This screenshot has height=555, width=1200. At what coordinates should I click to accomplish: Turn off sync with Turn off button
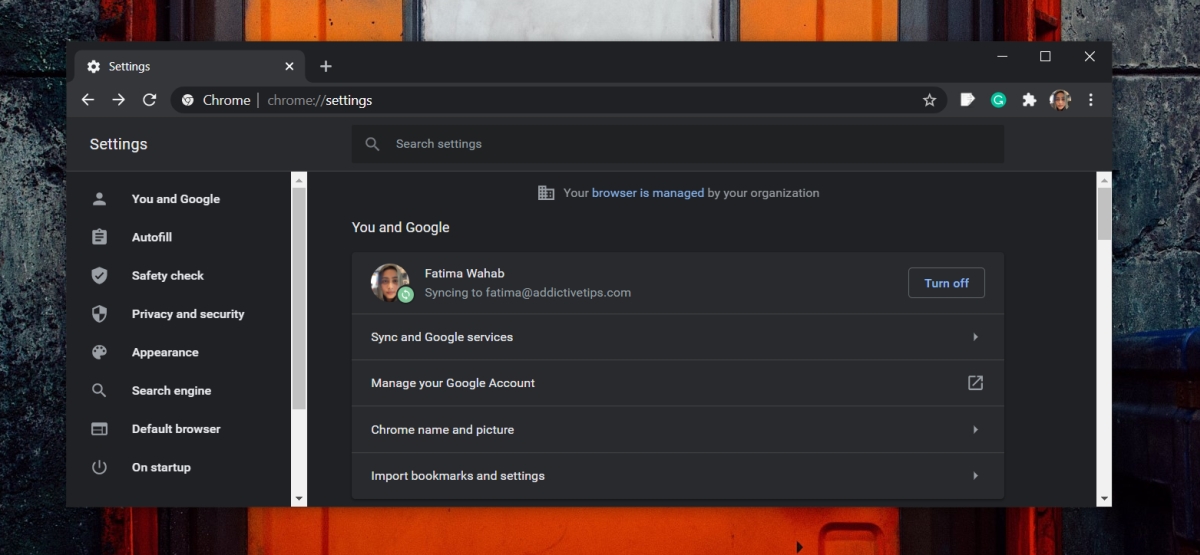pyautogui.click(x=946, y=283)
